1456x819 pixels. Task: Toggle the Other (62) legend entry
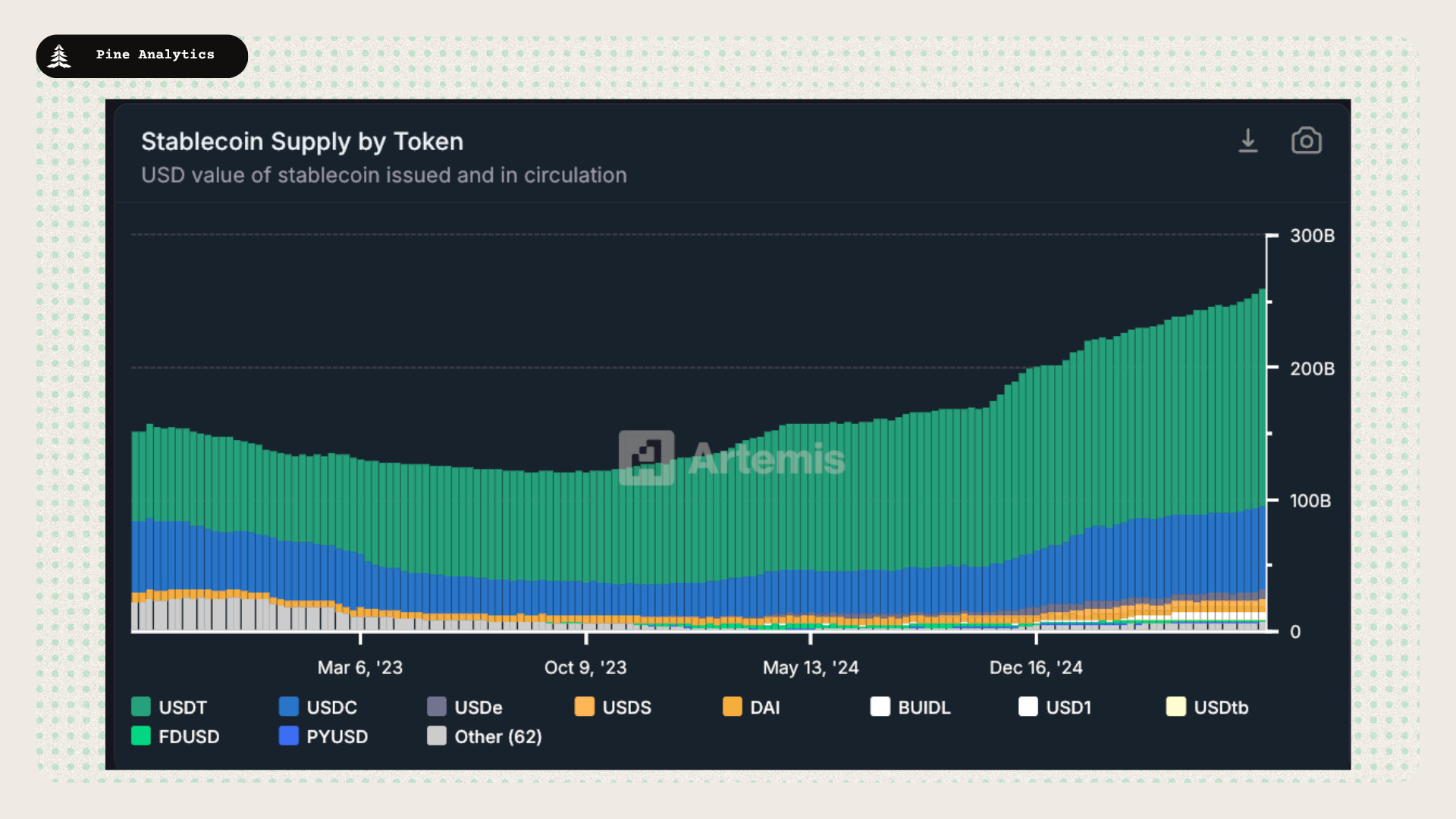coord(497,736)
